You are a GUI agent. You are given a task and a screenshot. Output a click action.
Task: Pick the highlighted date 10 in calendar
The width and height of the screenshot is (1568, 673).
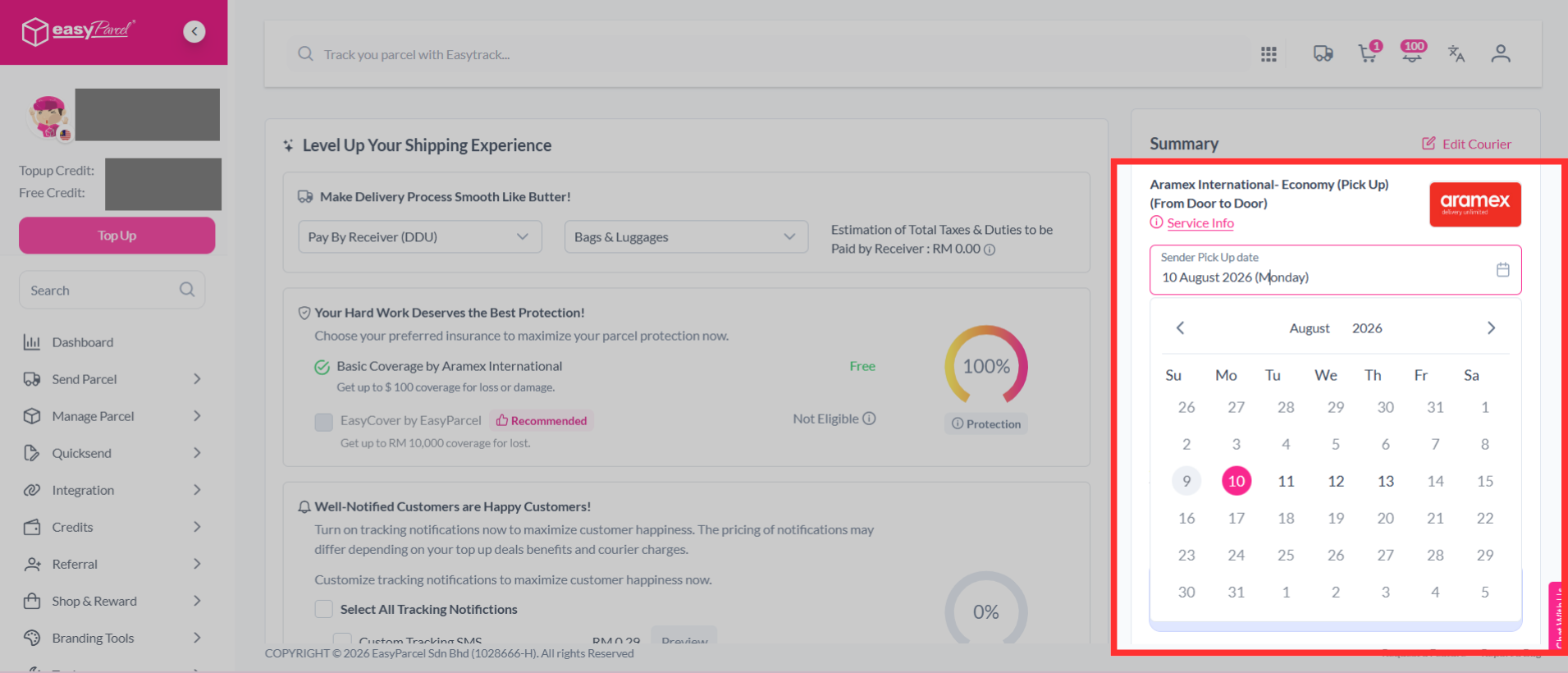pyautogui.click(x=1236, y=481)
